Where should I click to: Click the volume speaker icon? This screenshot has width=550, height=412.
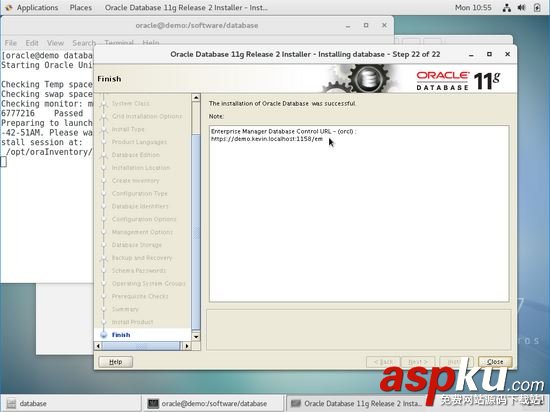coord(522,8)
